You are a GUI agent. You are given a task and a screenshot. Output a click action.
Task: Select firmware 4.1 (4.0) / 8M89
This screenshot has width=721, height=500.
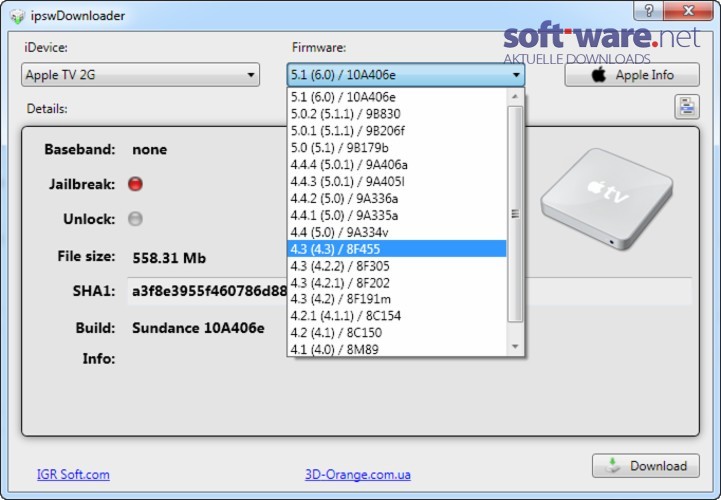pos(397,349)
